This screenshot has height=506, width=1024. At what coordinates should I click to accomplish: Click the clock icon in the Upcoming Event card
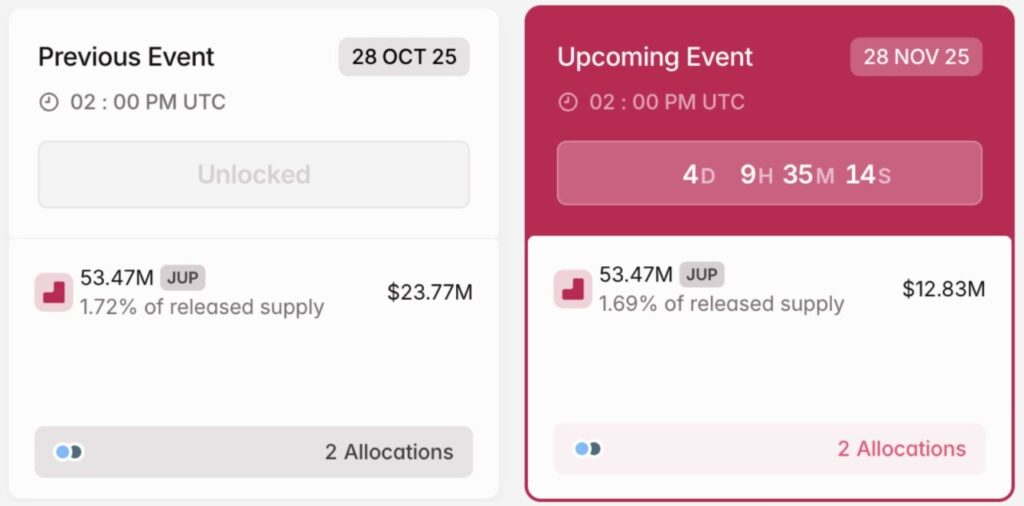568,102
